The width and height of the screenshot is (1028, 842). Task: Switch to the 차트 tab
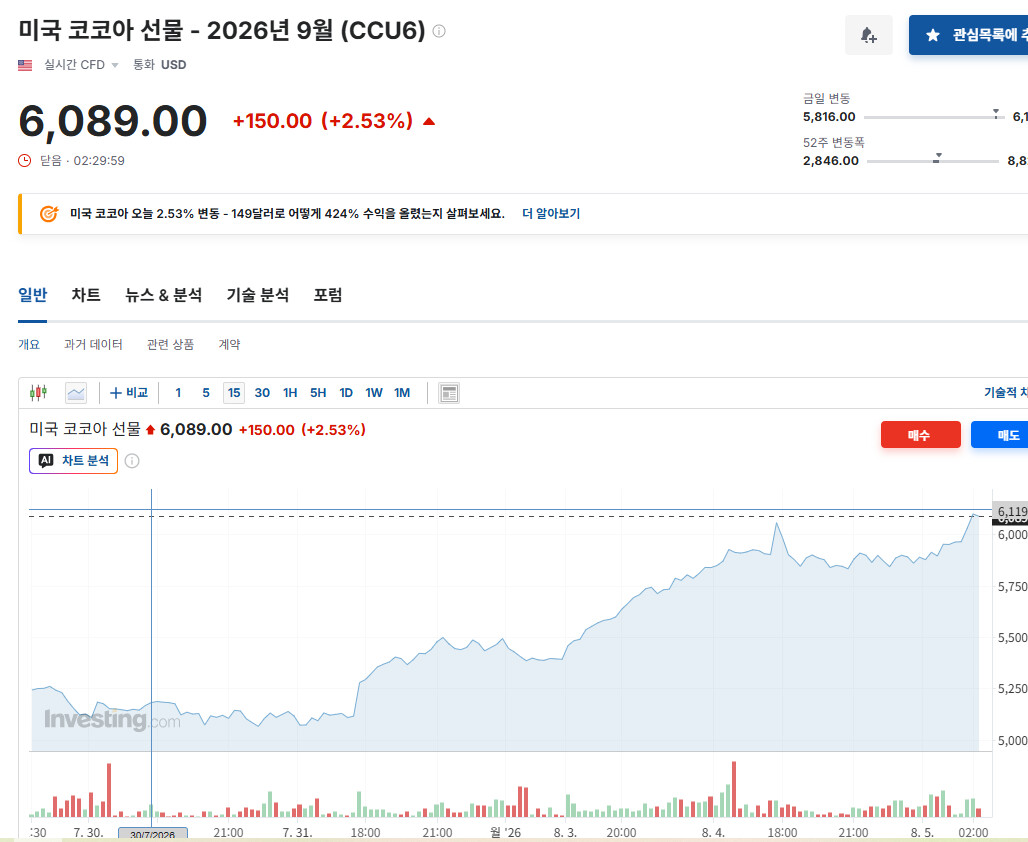coord(86,295)
